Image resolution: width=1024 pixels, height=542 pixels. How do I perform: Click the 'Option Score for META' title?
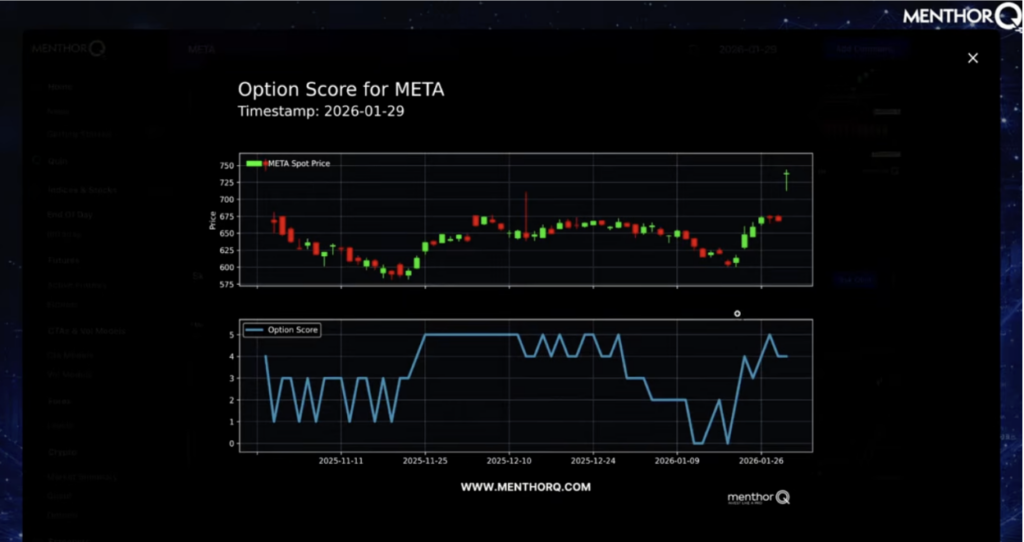[x=341, y=89]
